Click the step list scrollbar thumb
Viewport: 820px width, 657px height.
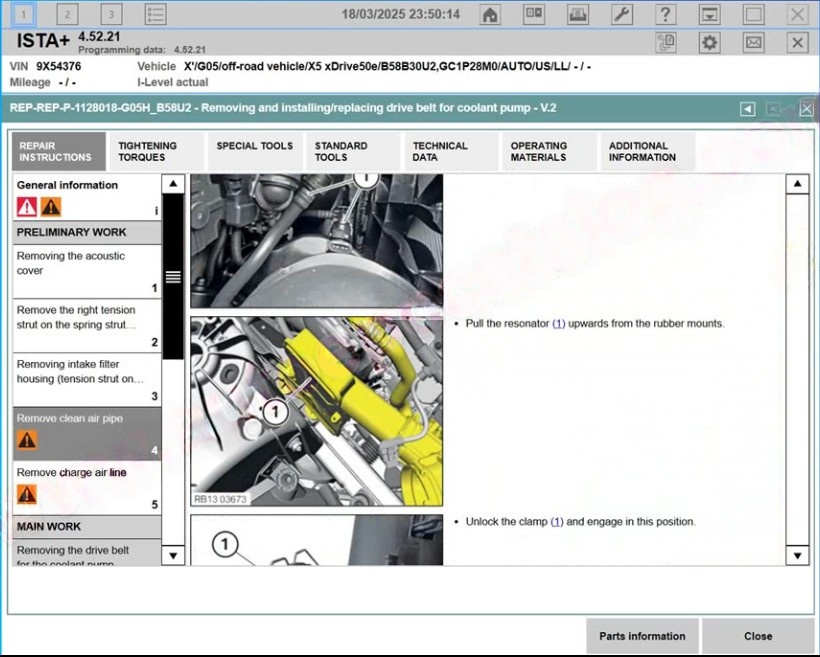click(173, 277)
